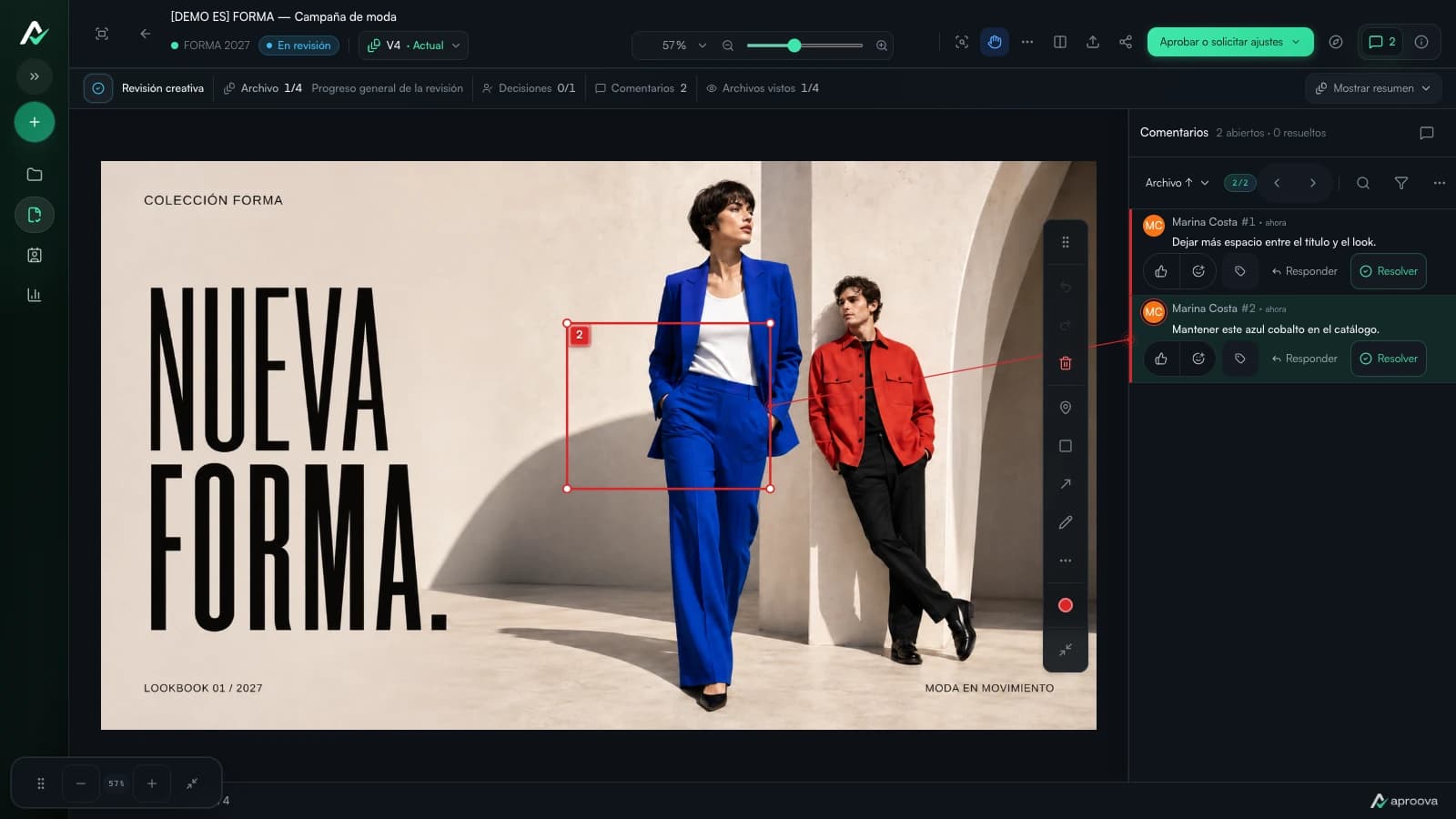Toggle the split compare view icon

(1060, 42)
